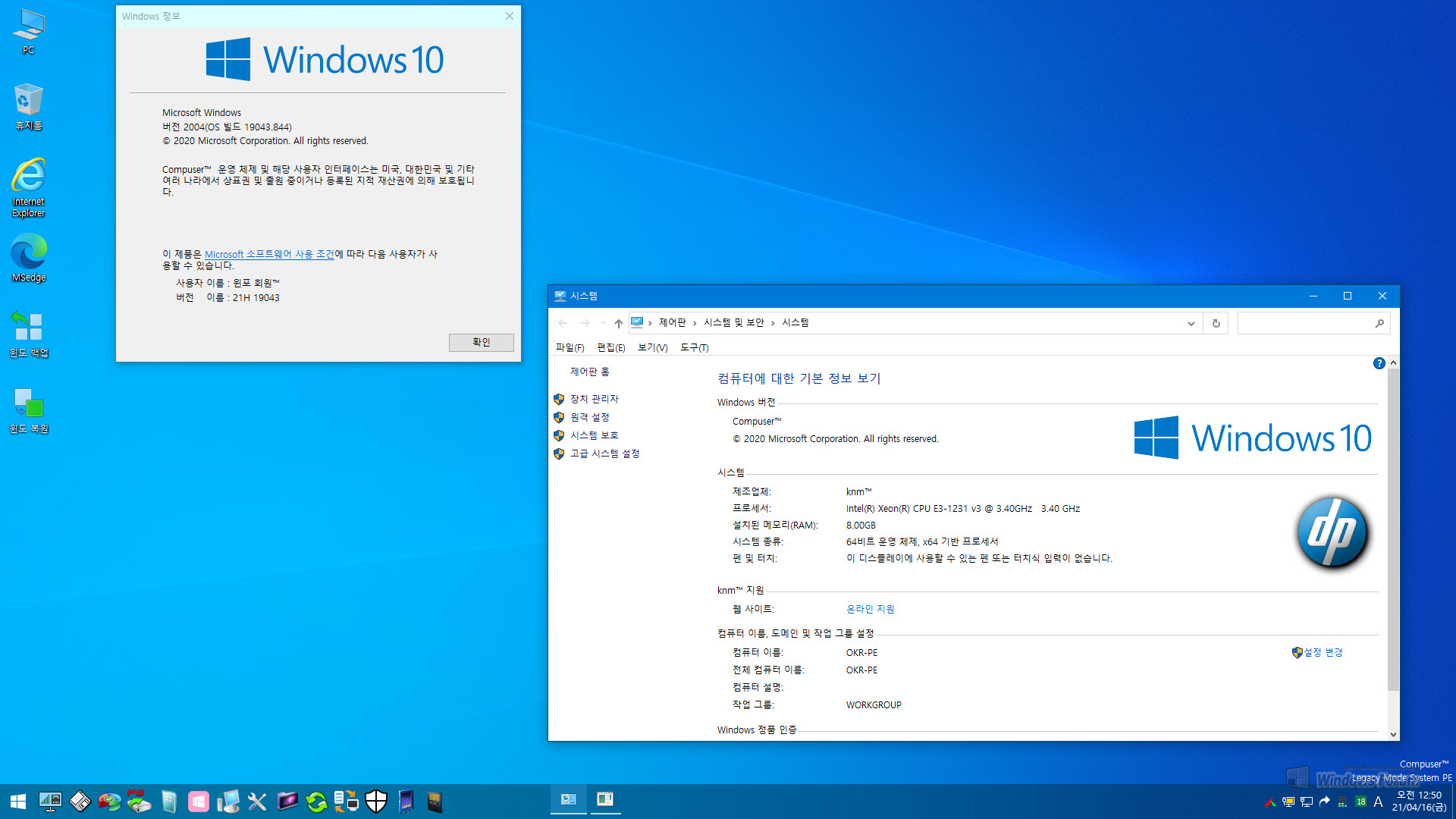The height and width of the screenshot is (819, 1456).
Task: Open 시스템 보호 link
Action: click(x=595, y=435)
